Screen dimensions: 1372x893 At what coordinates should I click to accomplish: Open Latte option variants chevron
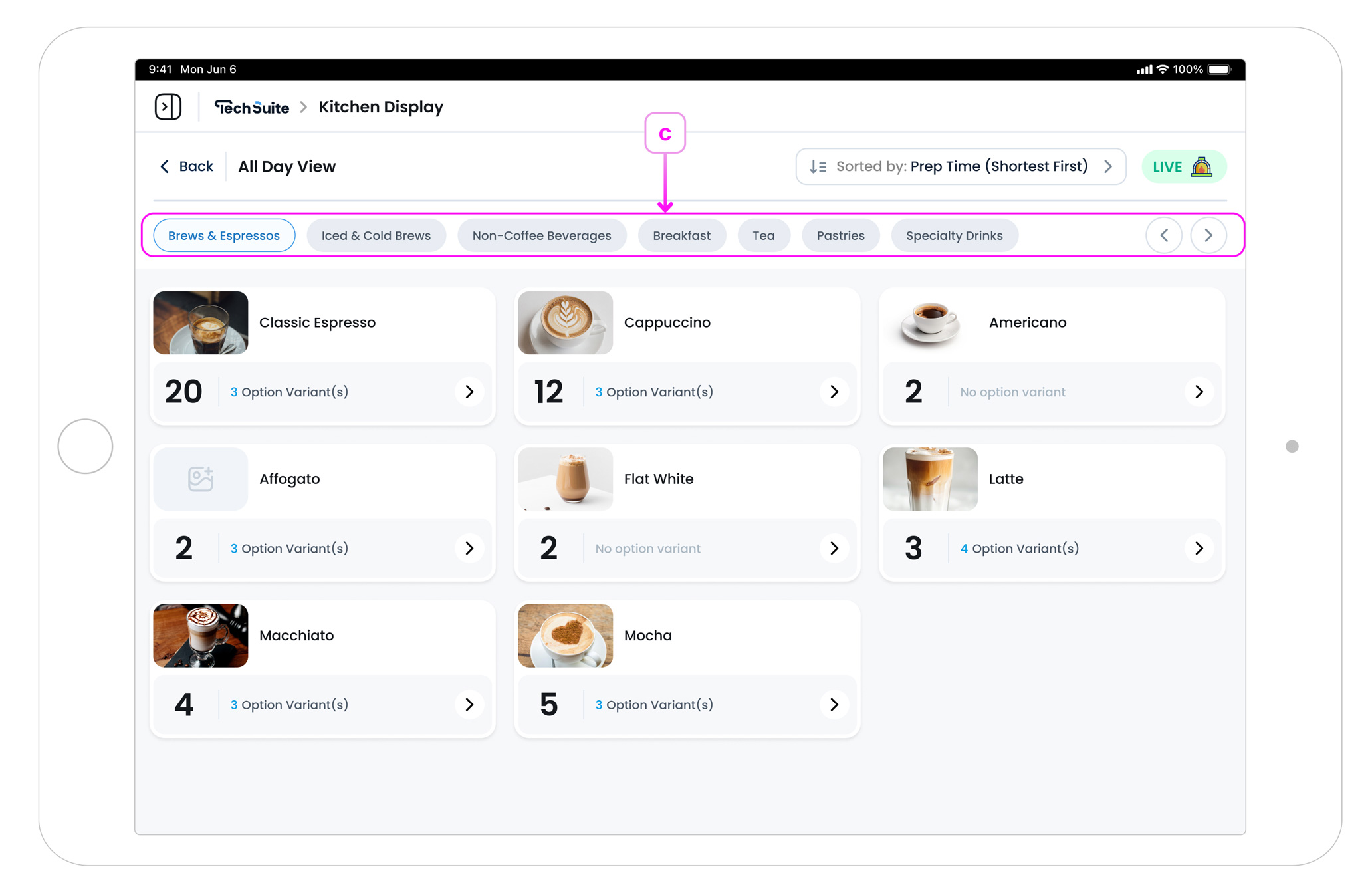pos(1199,548)
